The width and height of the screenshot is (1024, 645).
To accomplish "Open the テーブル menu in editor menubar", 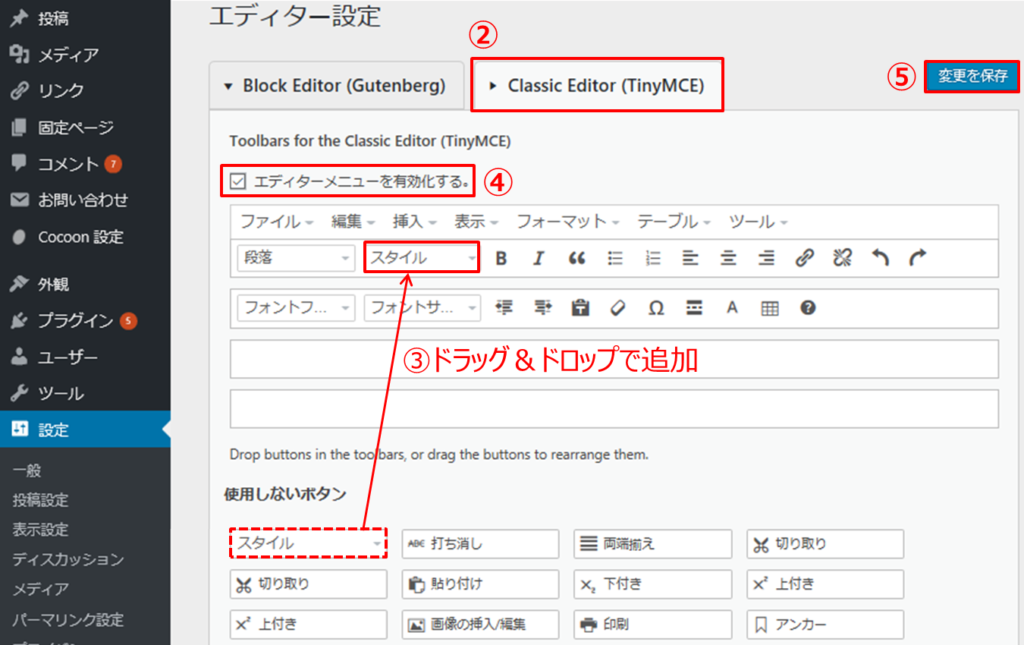I will [x=674, y=221].
